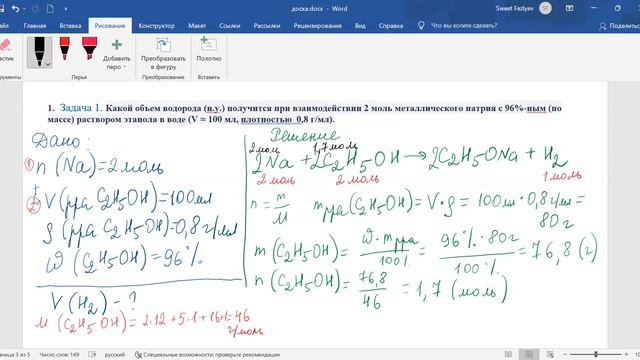
Task: Open the Вид tab
Action: (360, 26)
